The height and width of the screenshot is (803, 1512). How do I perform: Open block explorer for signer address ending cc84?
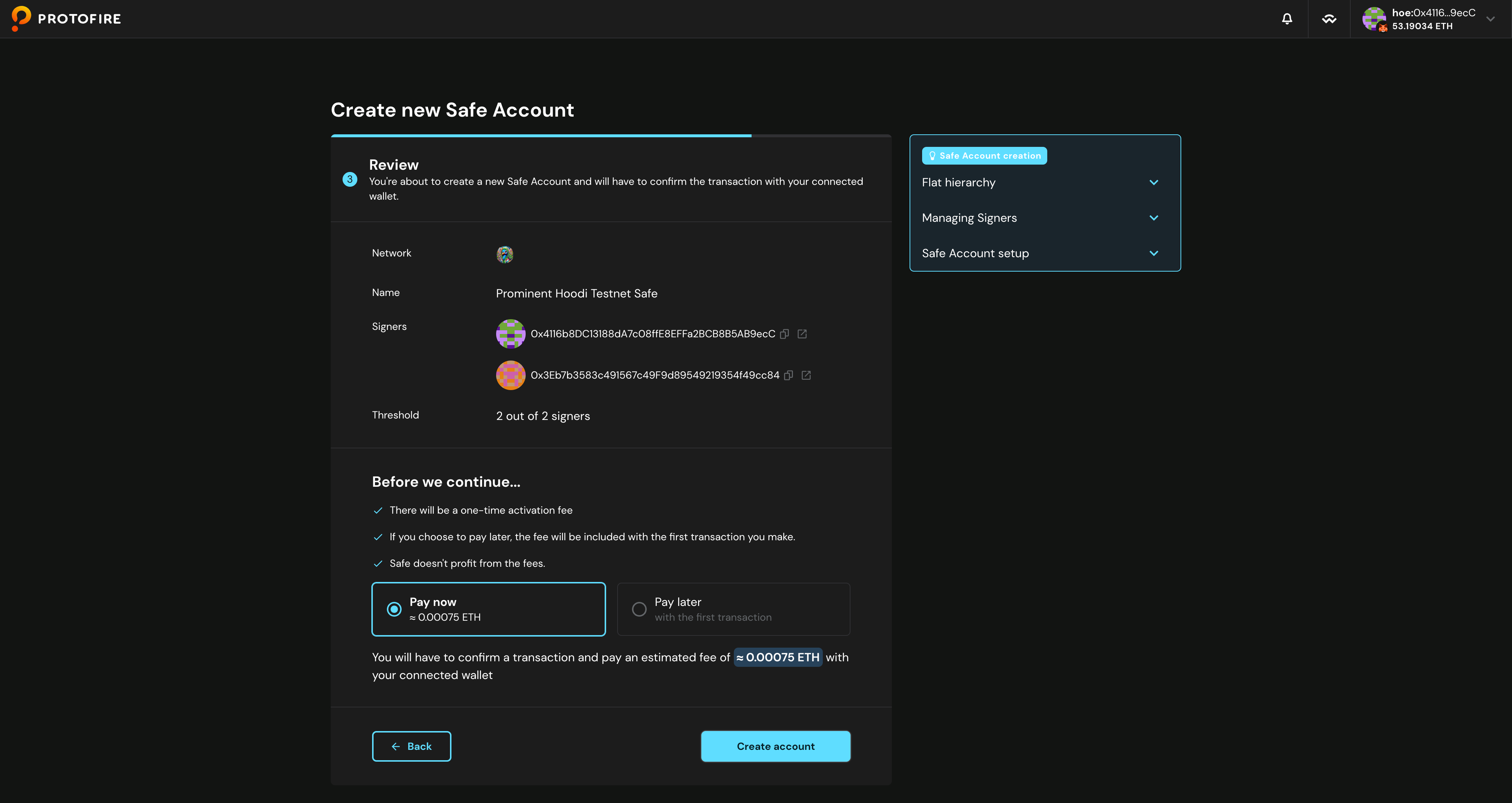tap(806, 375)
